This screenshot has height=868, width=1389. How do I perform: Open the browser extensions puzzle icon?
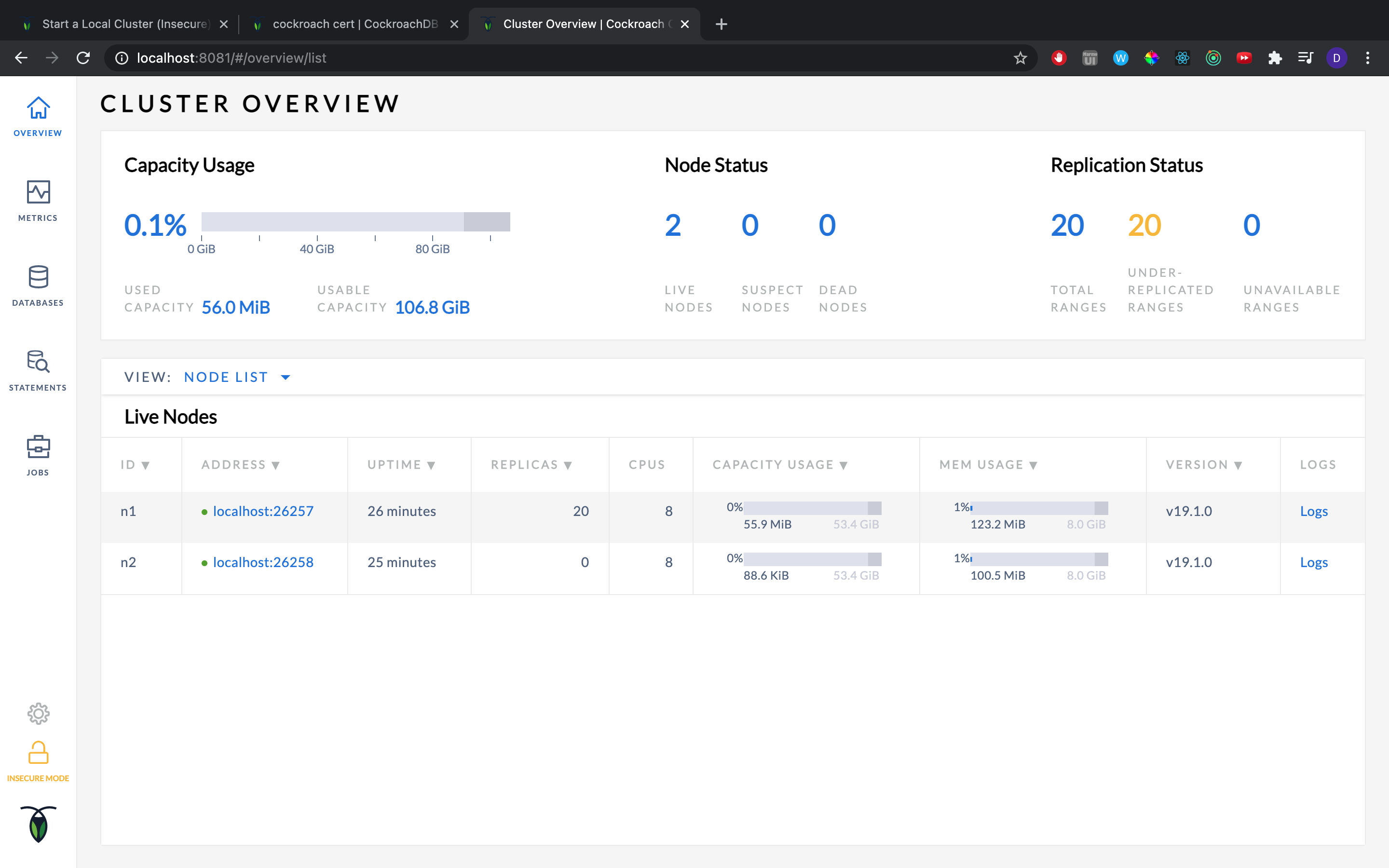tap(1274, 58)
